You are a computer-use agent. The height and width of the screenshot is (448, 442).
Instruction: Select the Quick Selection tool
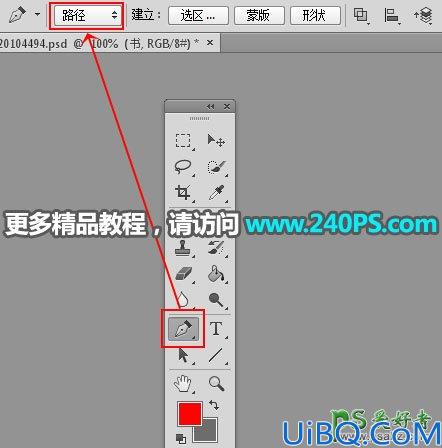pyautogui.click(x=216, y=167)
